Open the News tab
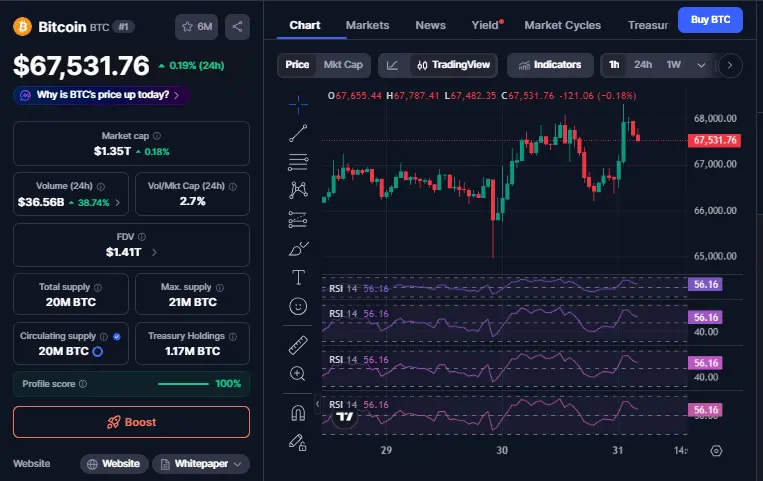The width and height of the screenshot is (763, 481). click(x=430, y=25)
